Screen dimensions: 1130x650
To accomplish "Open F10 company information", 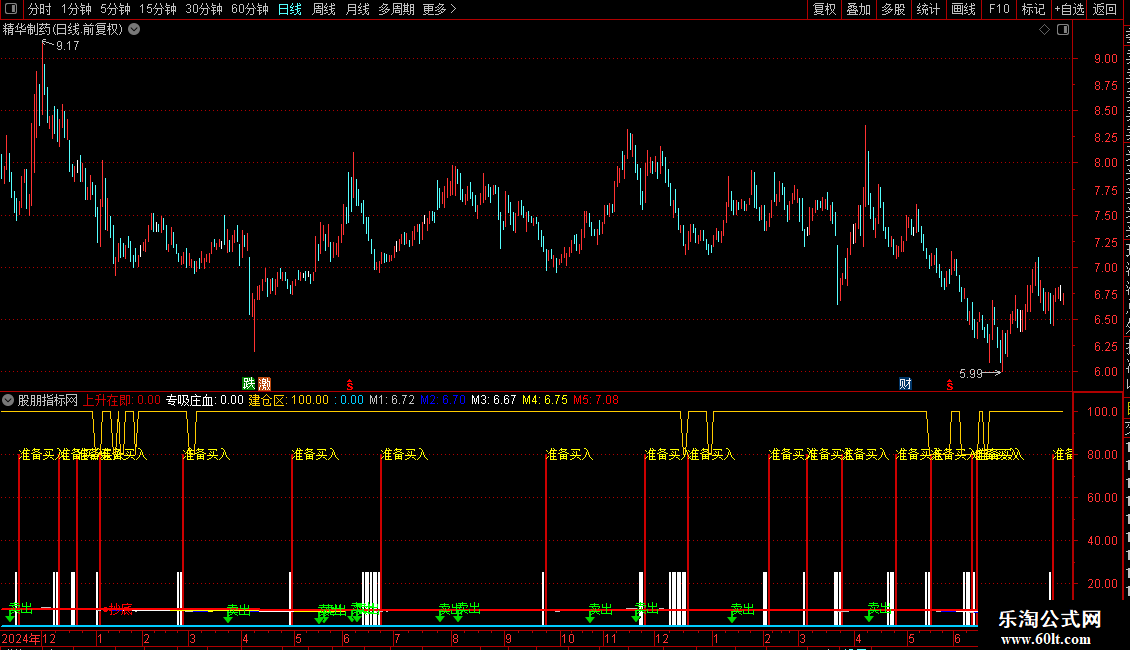I will pos(999,9).
